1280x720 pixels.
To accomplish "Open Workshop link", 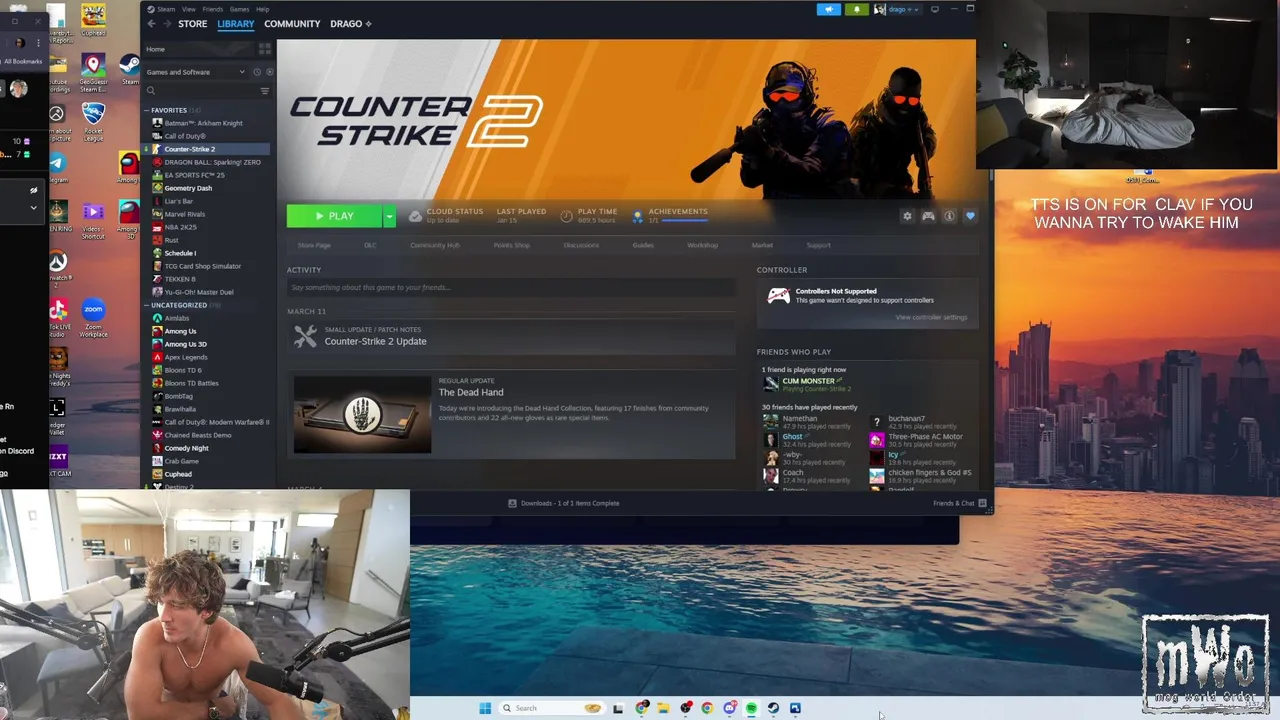I will [x=702, y=245].
